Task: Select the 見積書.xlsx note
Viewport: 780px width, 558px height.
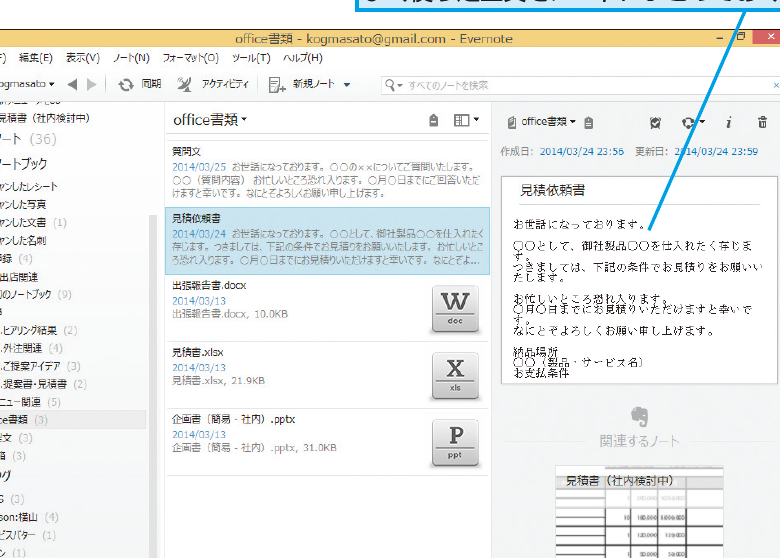Action: point(327,375)
